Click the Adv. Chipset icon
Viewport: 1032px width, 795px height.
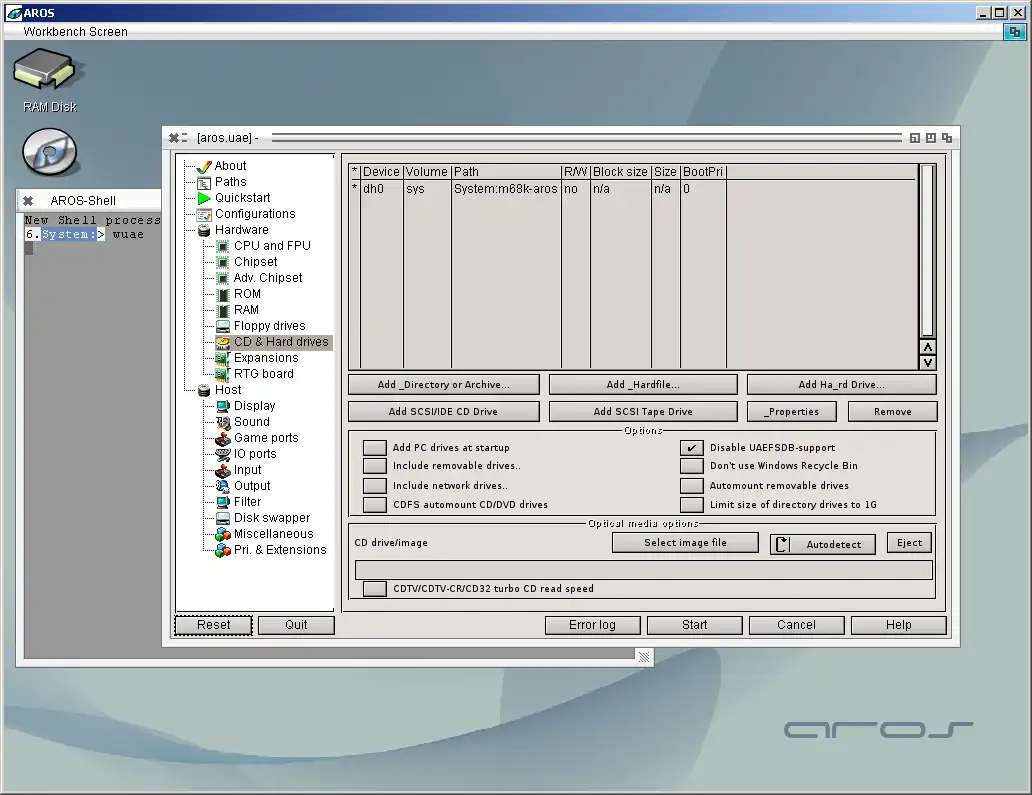click(x=223, y=278)
